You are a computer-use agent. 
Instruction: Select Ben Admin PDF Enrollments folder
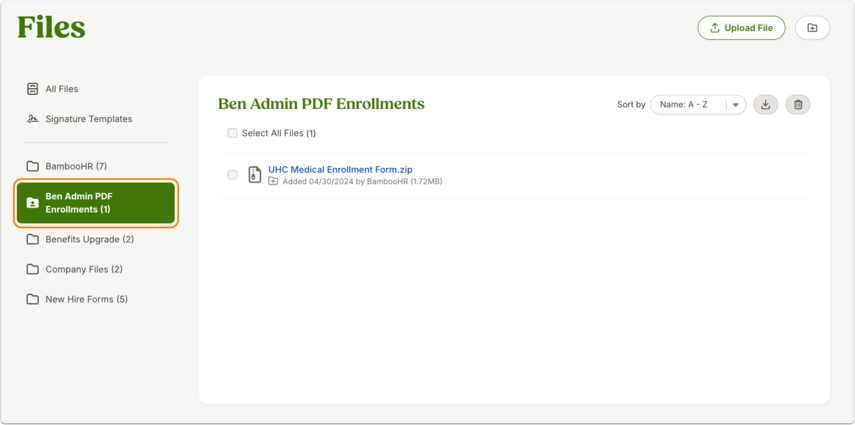[x=96, y=203]
